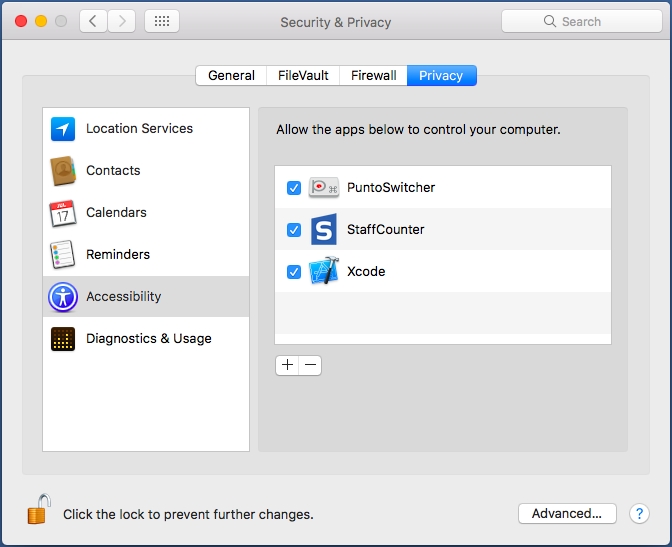Select Reminders label in list
672x547 pixels.
(118, 255)
